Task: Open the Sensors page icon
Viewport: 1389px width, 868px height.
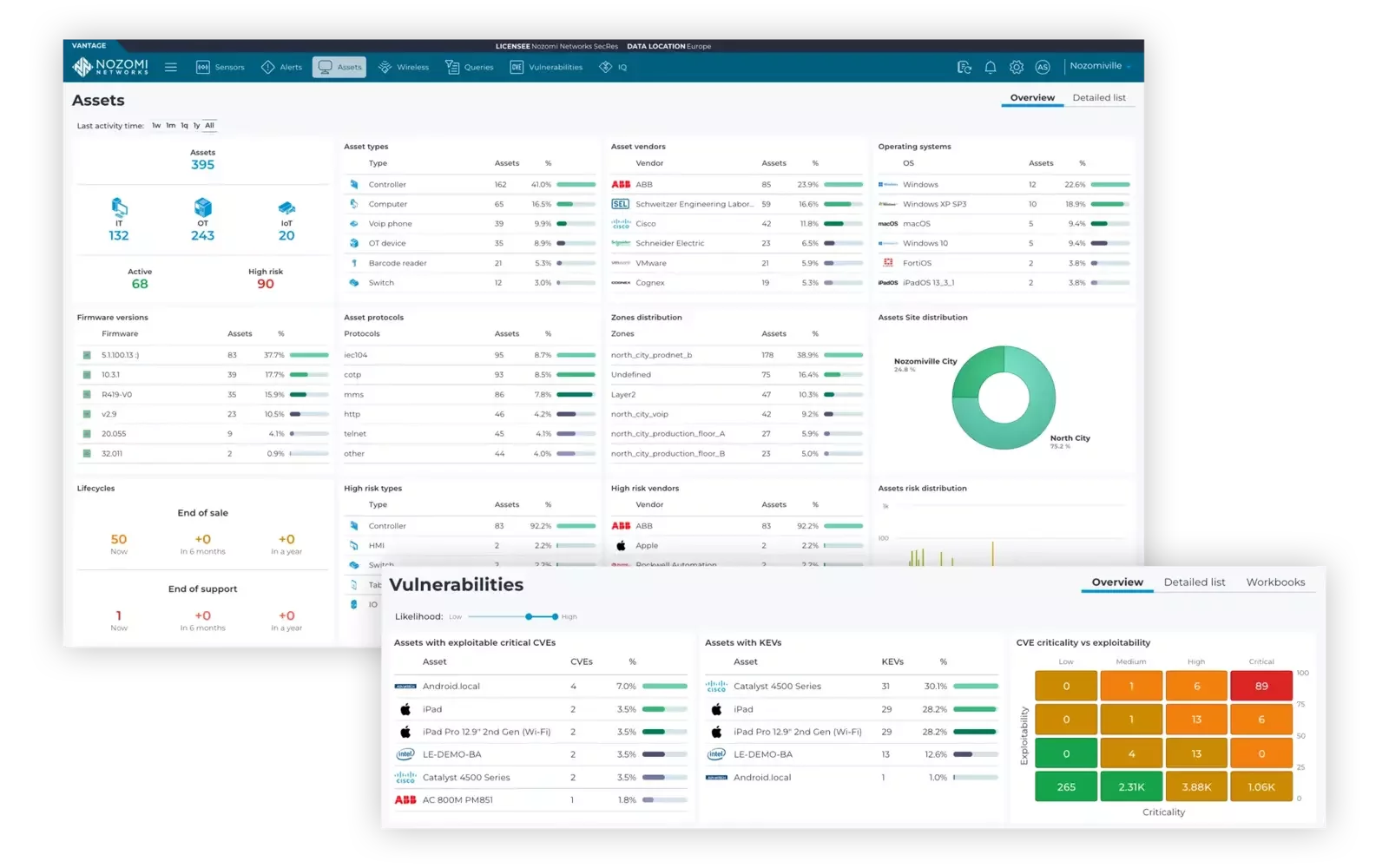Action: (203, 67)
